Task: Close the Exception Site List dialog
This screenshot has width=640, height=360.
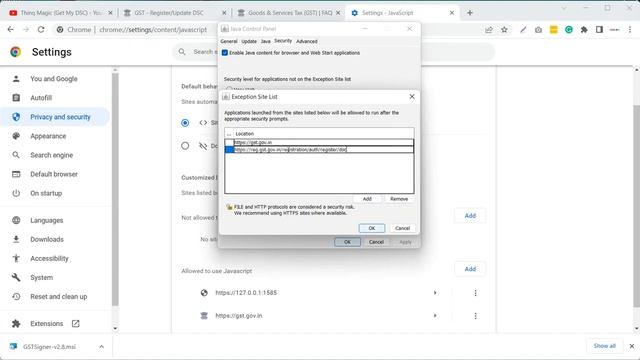Action: point(412,96)
